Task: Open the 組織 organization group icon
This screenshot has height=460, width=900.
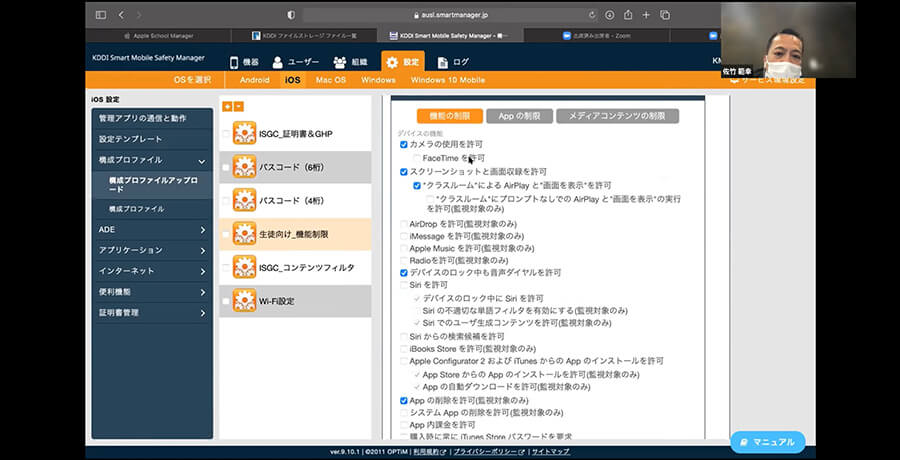Action: (x=340, y=62)
